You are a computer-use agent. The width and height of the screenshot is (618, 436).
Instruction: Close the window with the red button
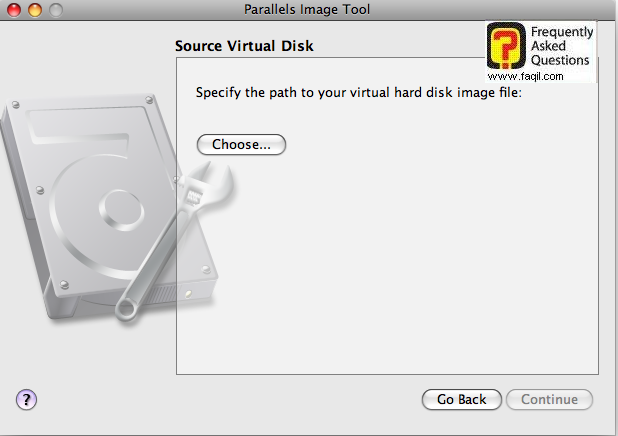pyautogui.click(x=13, y=9)
